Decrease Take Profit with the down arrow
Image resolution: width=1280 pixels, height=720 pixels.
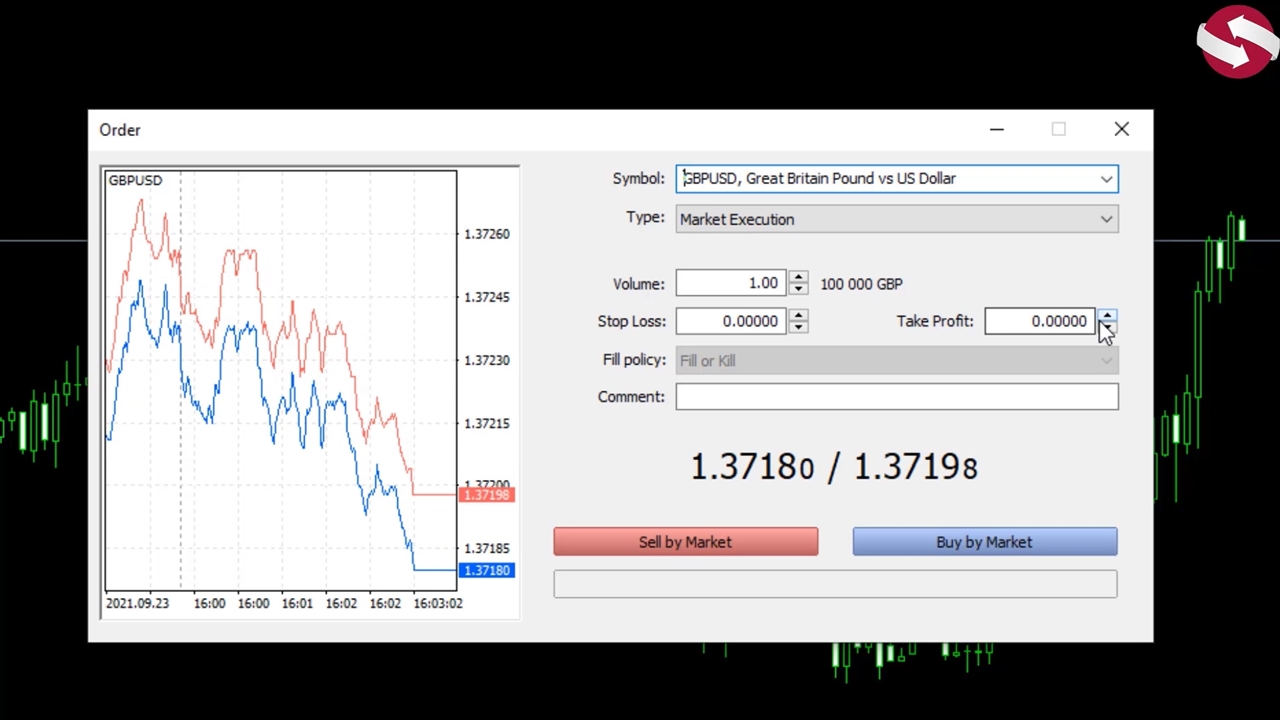point(1107,328)
